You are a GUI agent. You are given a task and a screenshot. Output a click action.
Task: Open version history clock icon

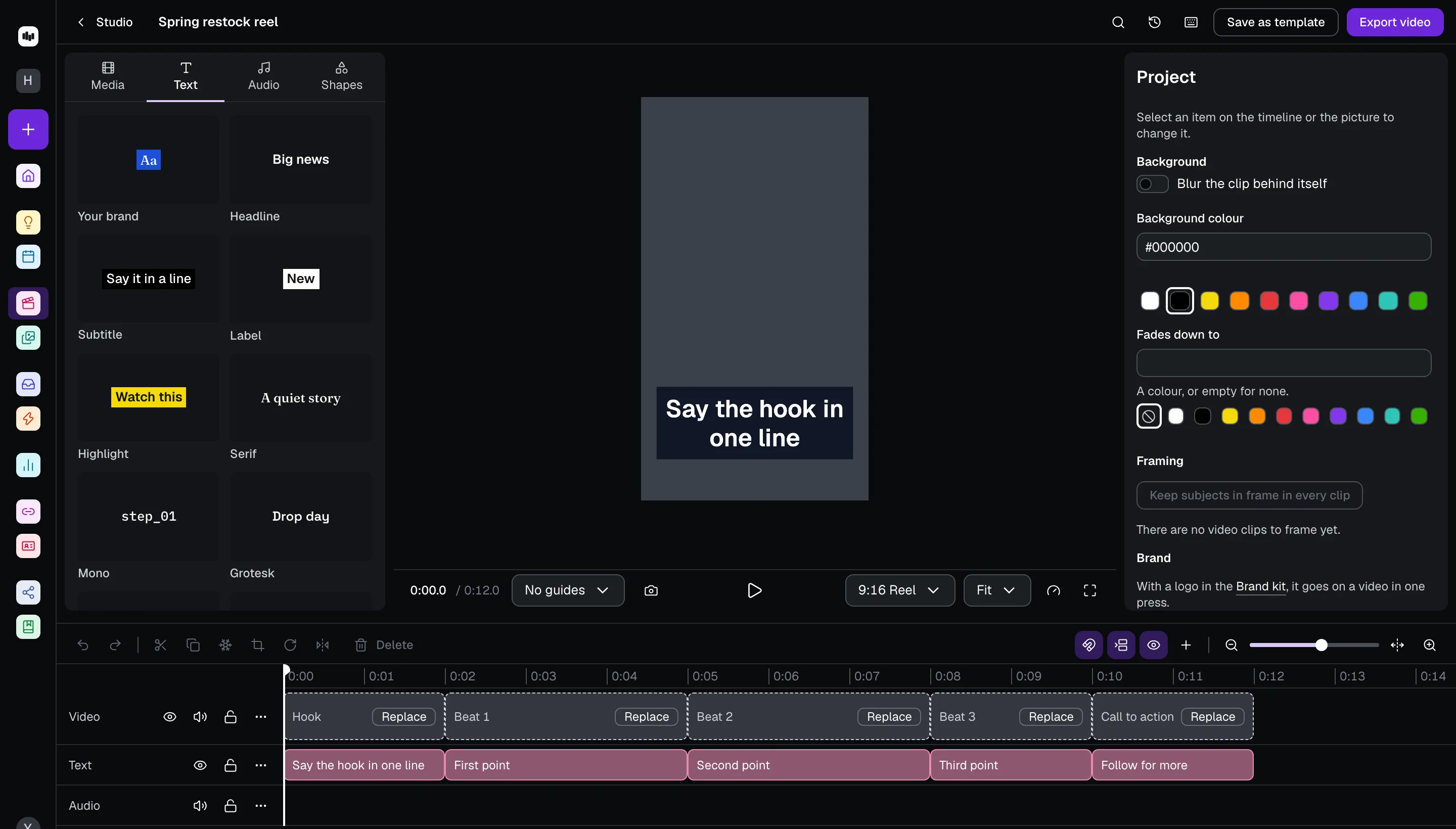point(1154,22)
